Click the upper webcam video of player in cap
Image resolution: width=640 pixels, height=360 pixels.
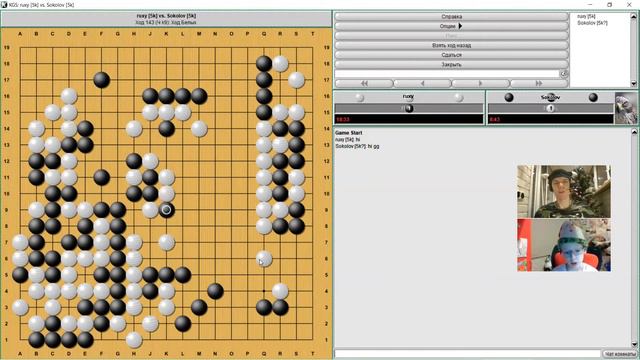point(564,191)
